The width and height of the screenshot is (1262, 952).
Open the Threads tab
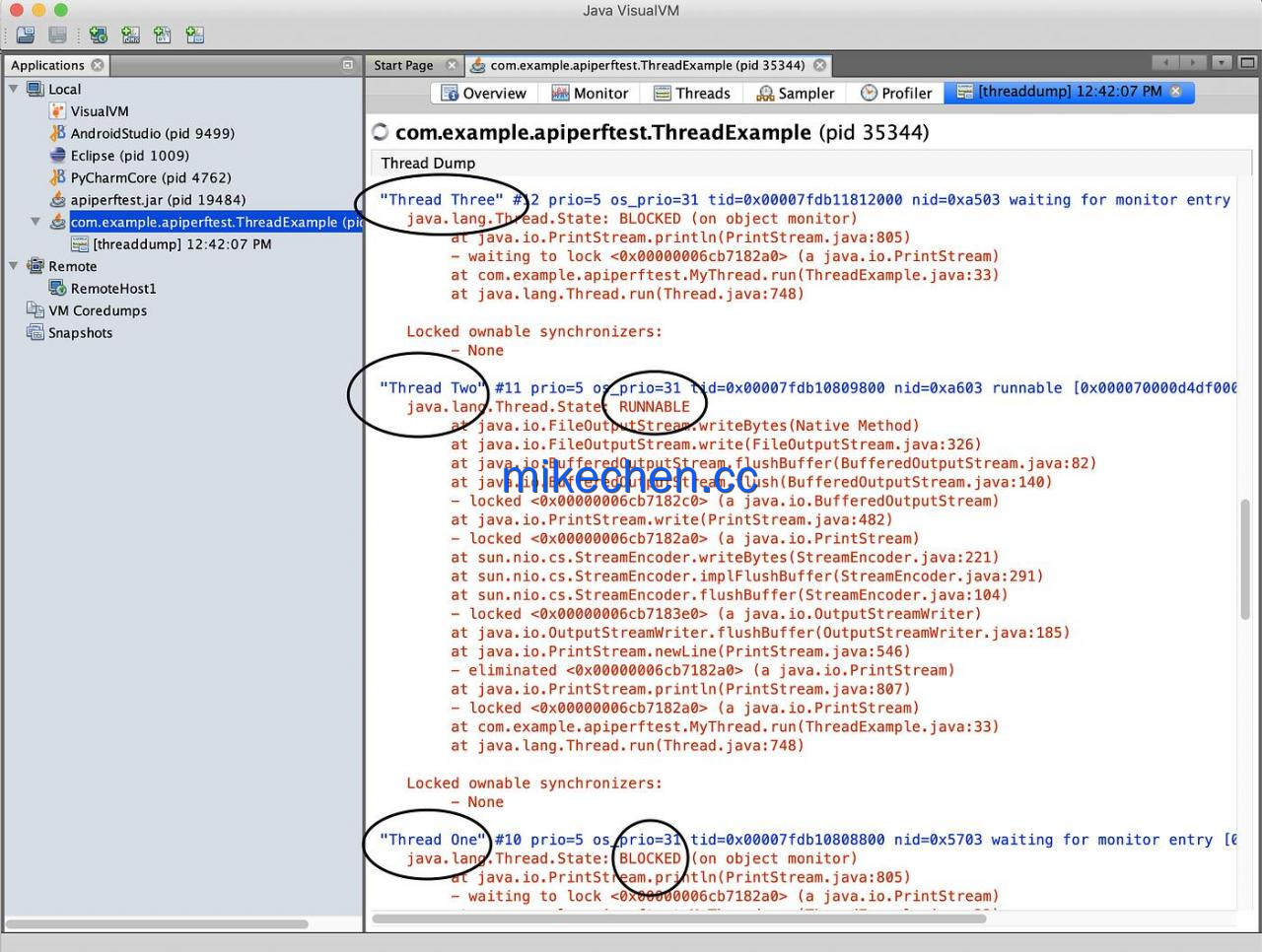pos(691,93)
